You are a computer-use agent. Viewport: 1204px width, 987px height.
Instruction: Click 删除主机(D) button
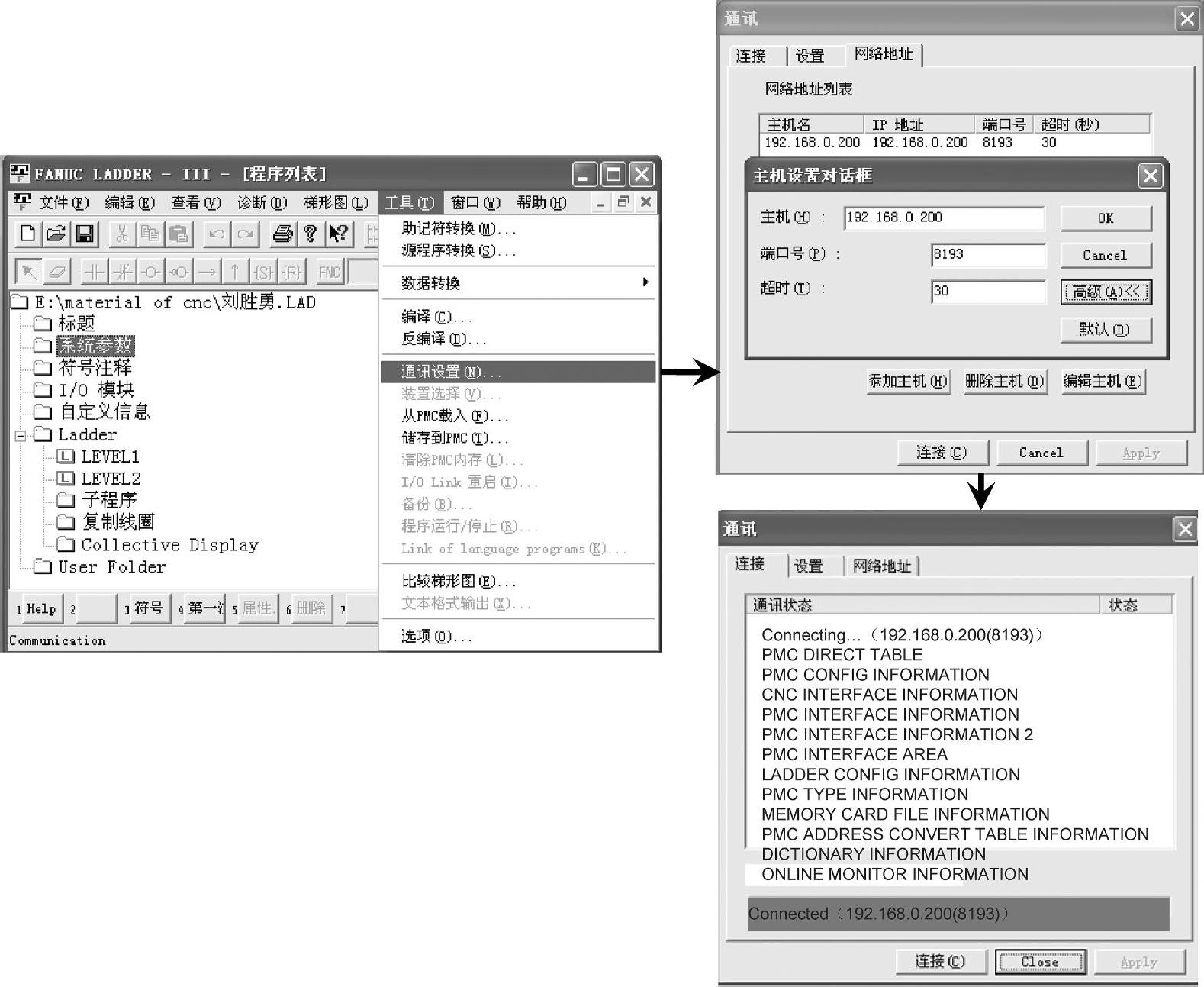pyautogui.click(x=1005, y=381)
